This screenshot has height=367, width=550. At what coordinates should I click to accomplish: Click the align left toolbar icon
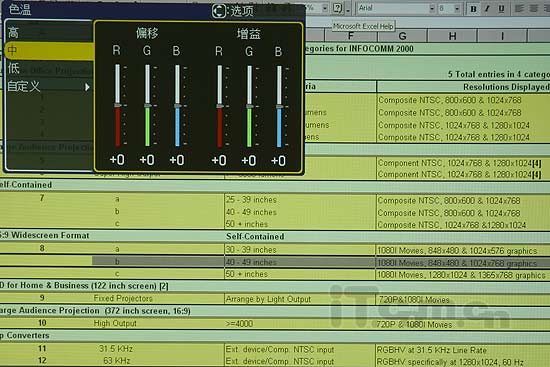(519, 8)
